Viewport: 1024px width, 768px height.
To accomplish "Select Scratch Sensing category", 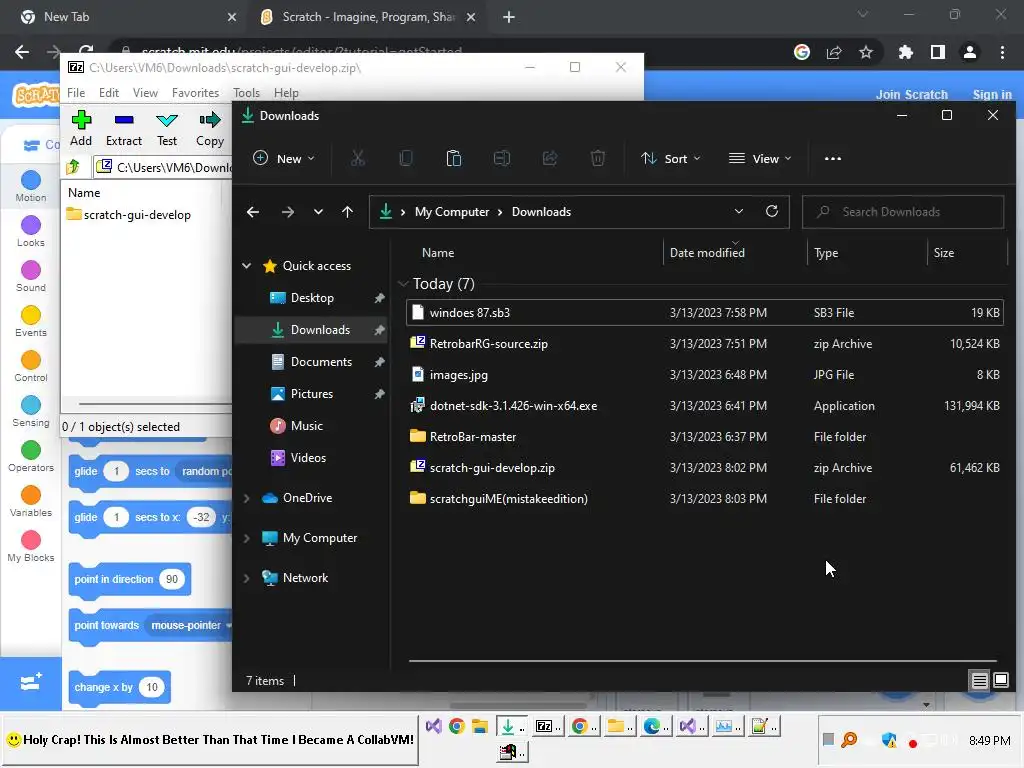I will click(31, 411).
